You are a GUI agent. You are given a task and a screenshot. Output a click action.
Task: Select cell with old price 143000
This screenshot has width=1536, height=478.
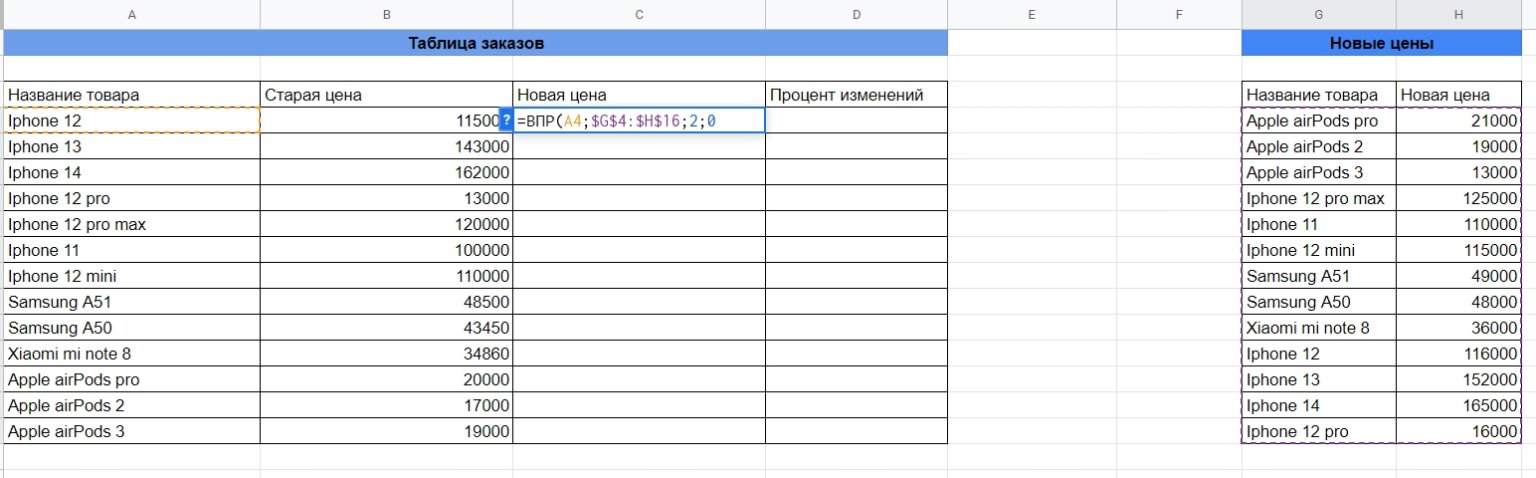click(387, 146)
